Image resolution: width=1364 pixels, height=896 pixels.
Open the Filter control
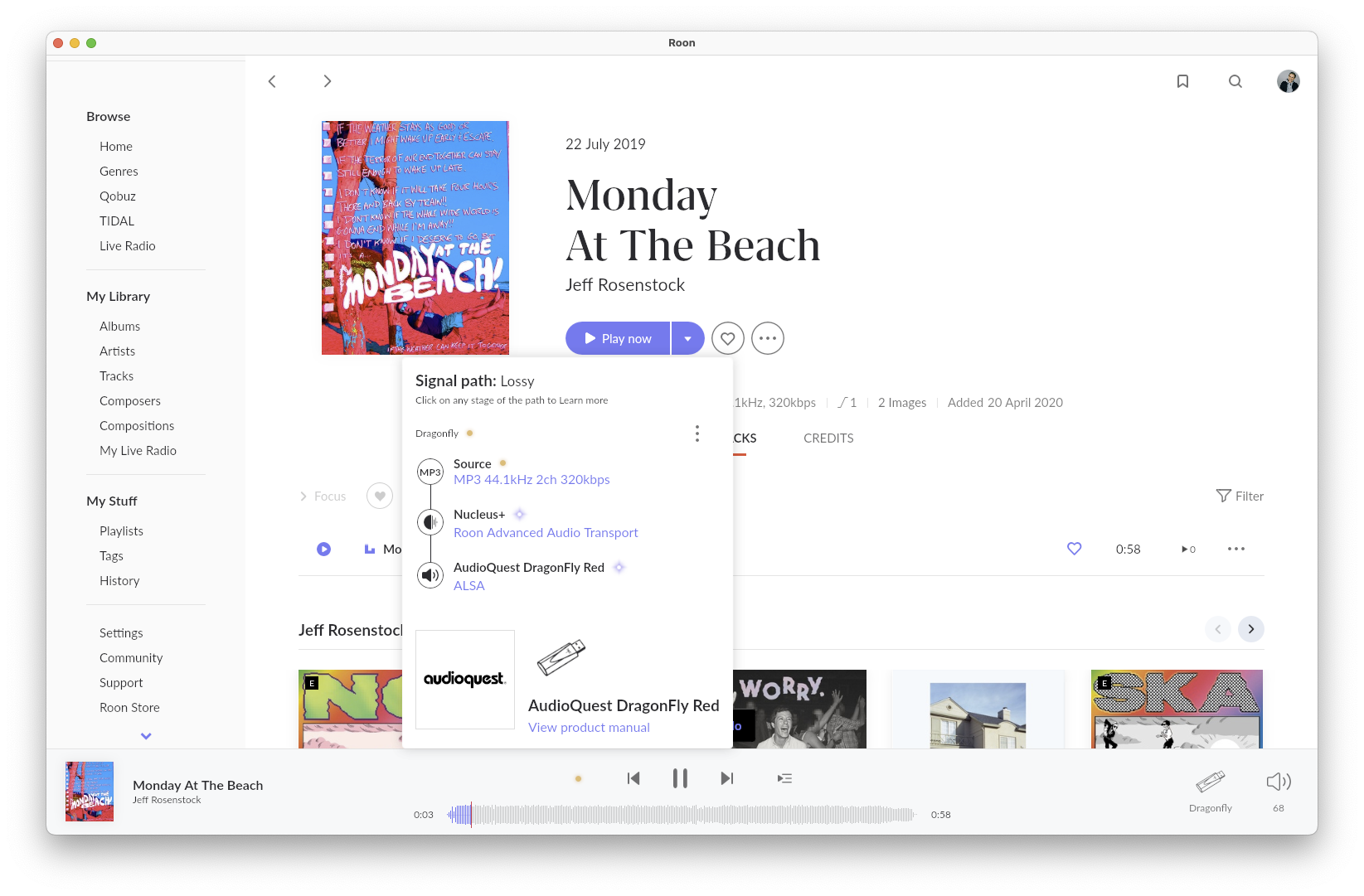[1240, 496]
